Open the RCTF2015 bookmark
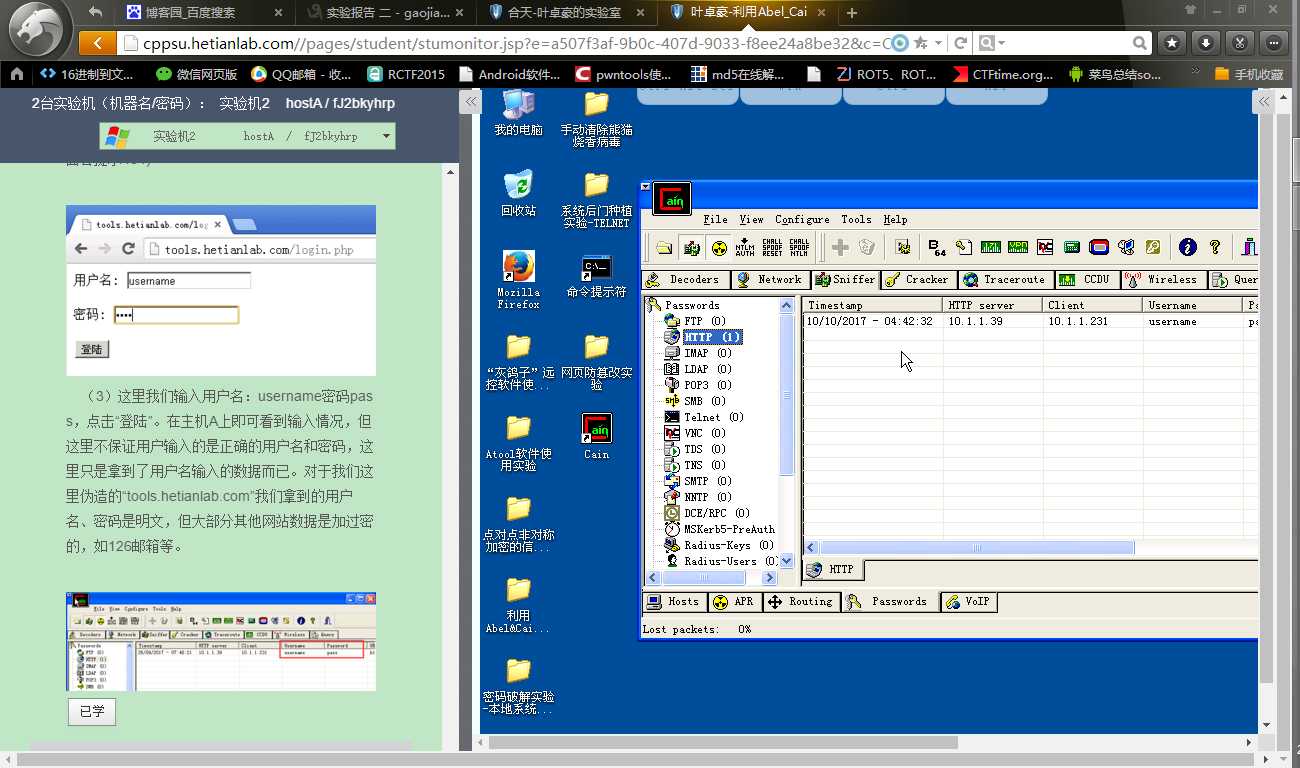 point(406,74)
